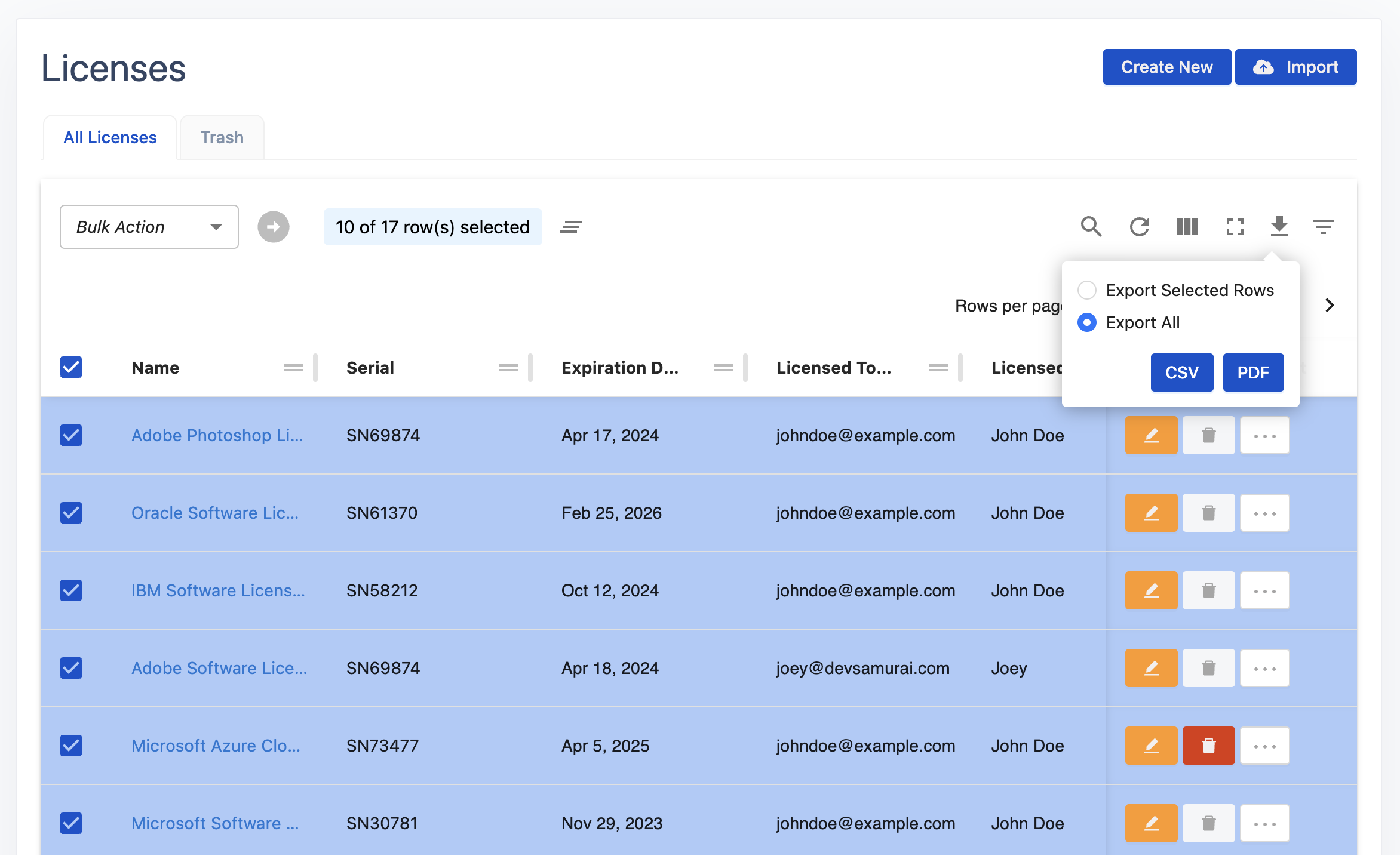Viewport: 1400px width, 856px height.
Task: Click serial cell SN61370
Action: (382, 513)
